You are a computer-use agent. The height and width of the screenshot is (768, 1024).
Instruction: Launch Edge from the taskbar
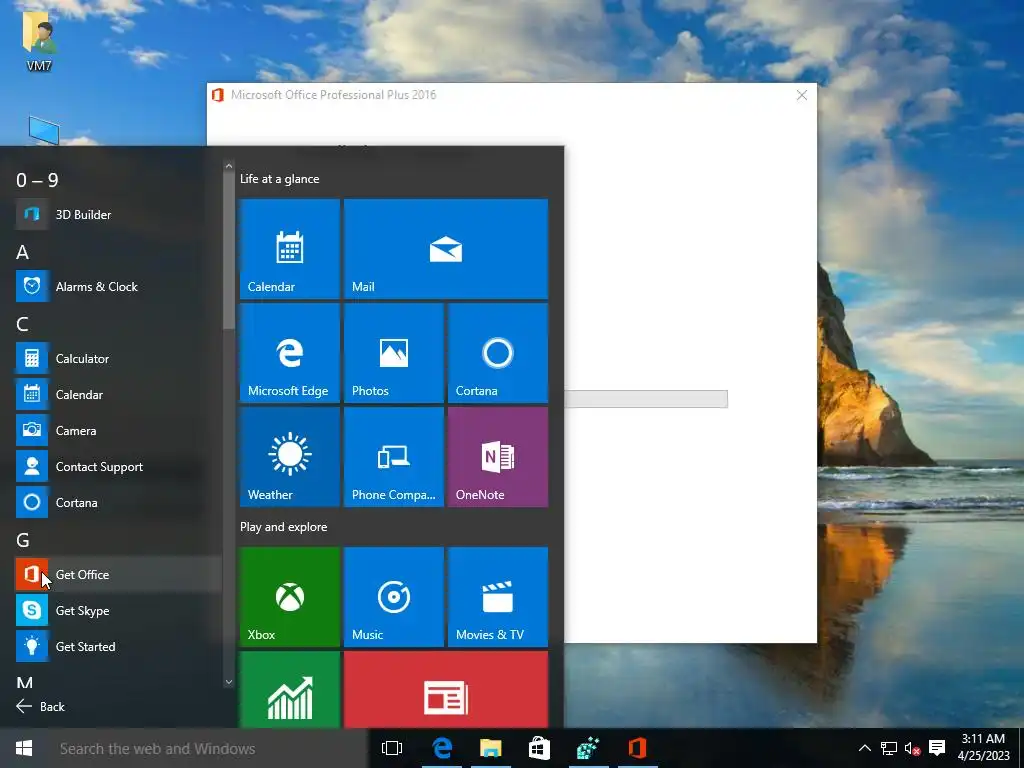click(x=442, y=748)
